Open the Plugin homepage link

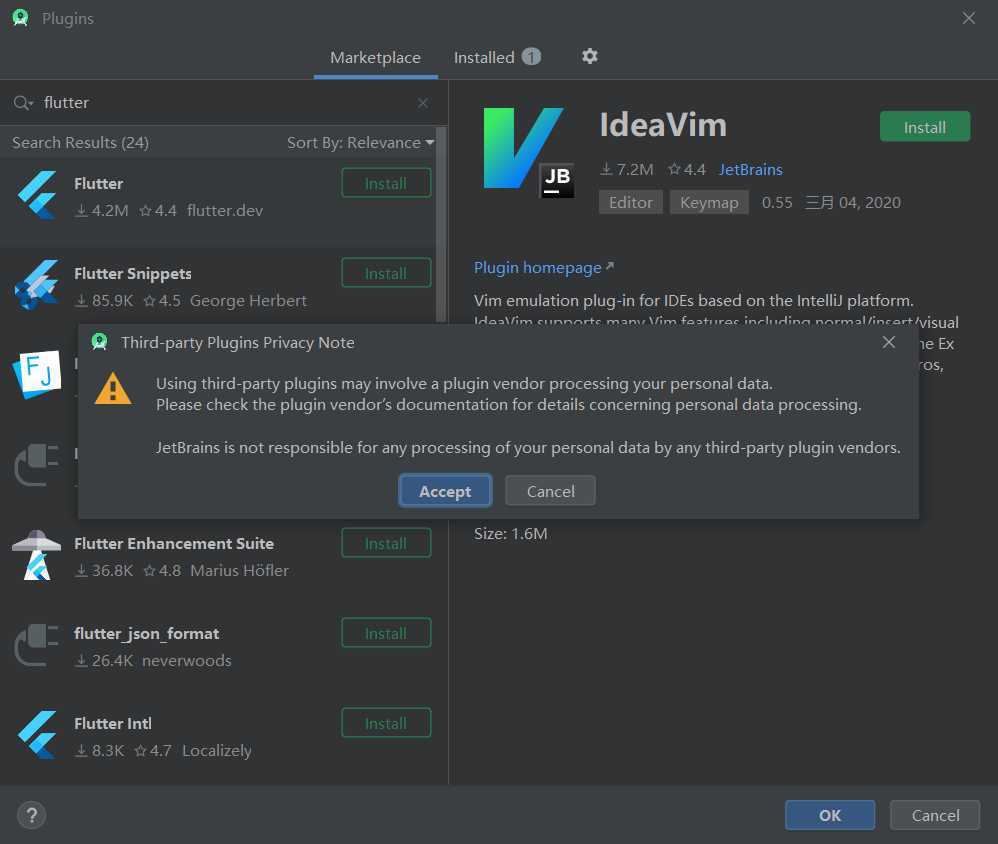coord(544,267)
